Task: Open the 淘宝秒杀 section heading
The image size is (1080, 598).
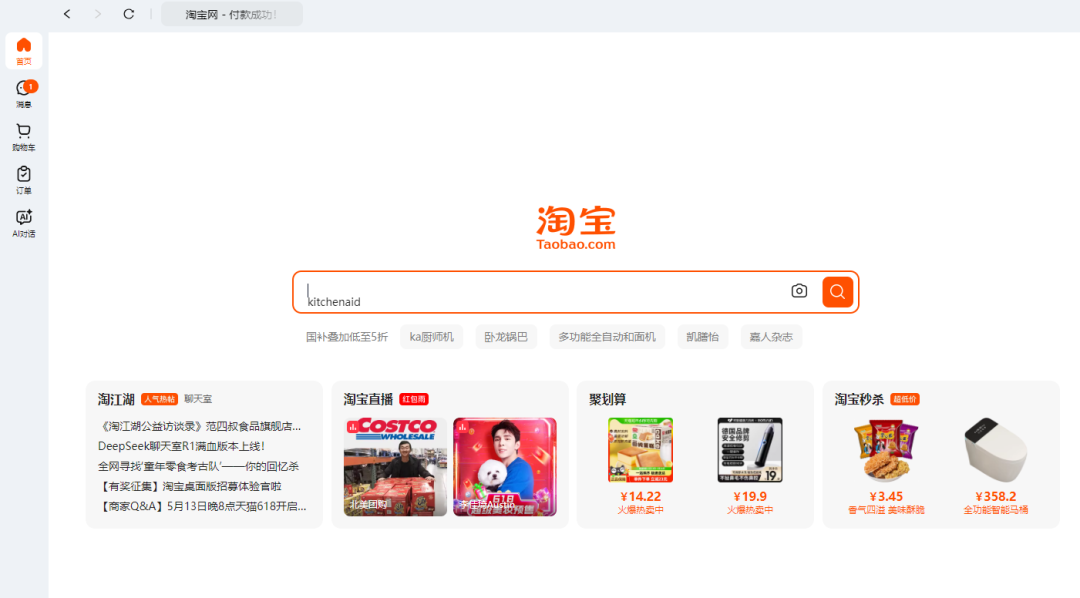Action: pyautogui.click(x=859, y=400)
